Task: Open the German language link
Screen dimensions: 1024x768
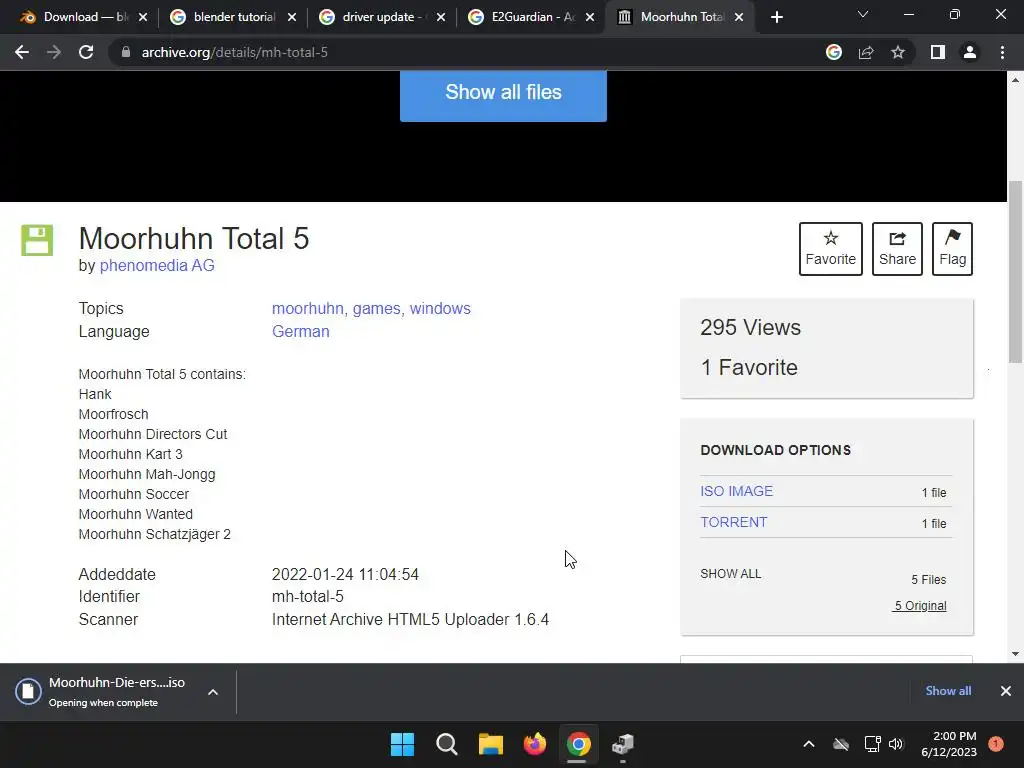Action: (300, 331)
